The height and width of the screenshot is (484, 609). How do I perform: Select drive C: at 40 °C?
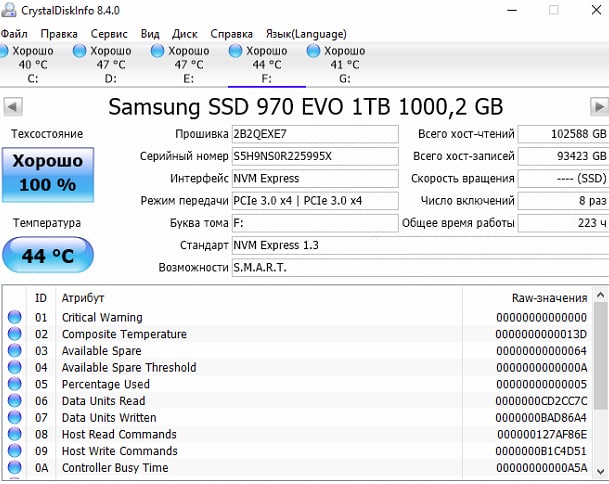pyautogui.click(x=33, y=64)
